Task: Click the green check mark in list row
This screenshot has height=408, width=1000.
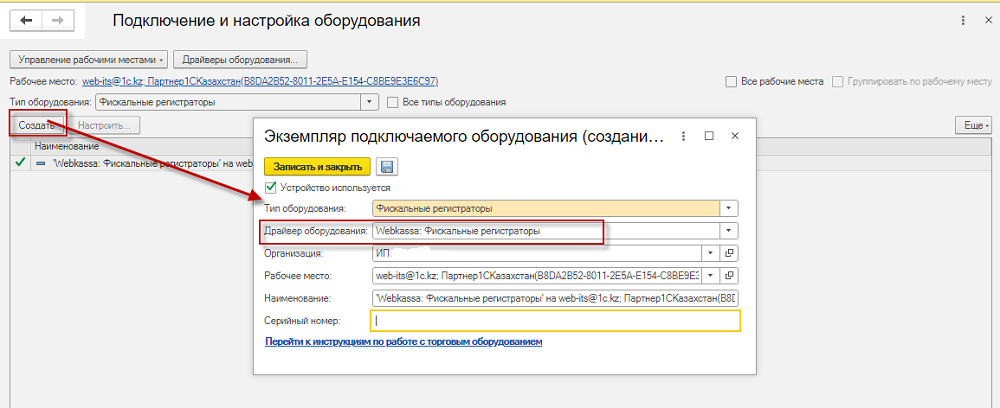Action: 19,163
